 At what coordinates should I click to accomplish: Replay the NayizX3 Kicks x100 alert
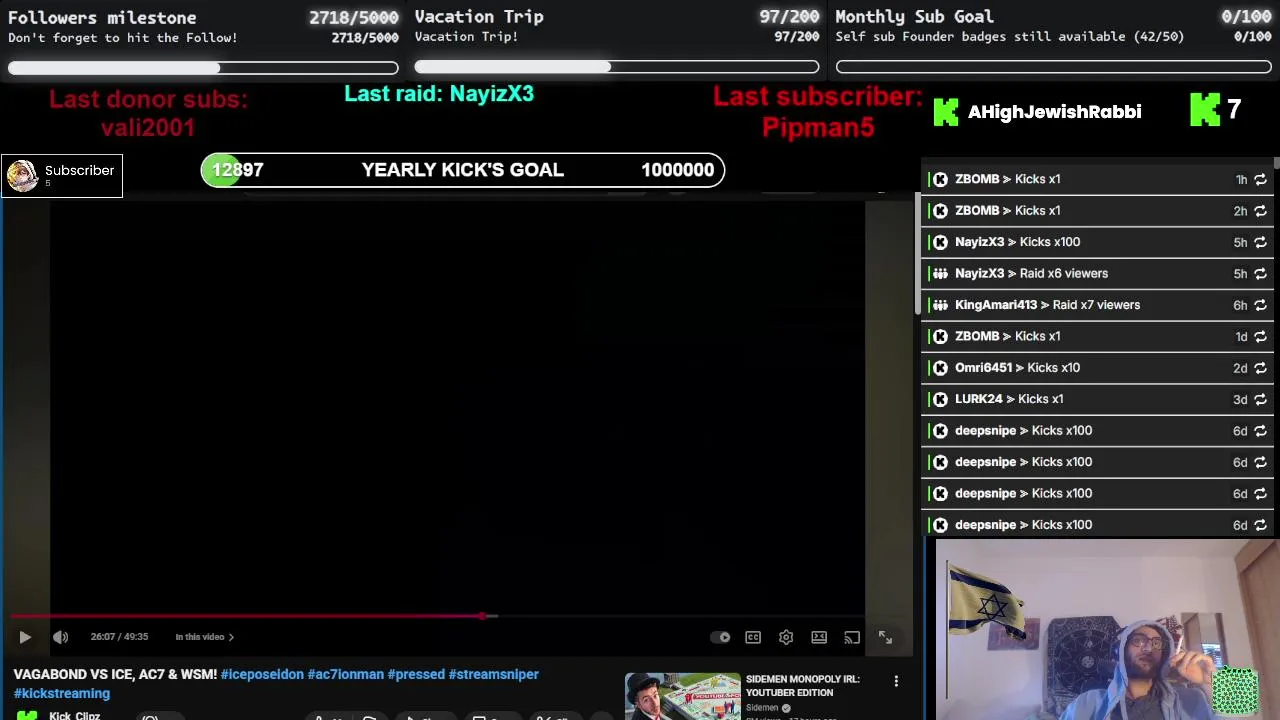(1260, 242)
